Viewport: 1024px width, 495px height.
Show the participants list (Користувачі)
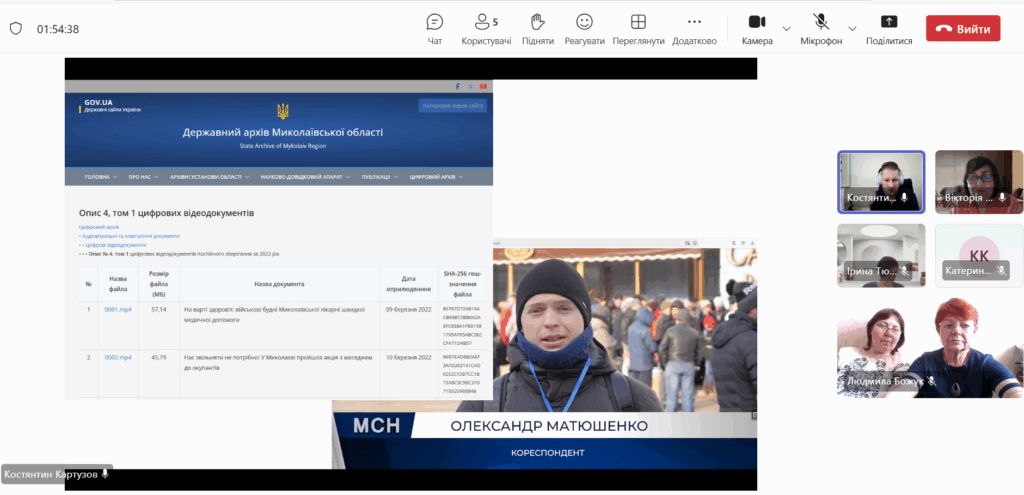[x=486, y=29]
